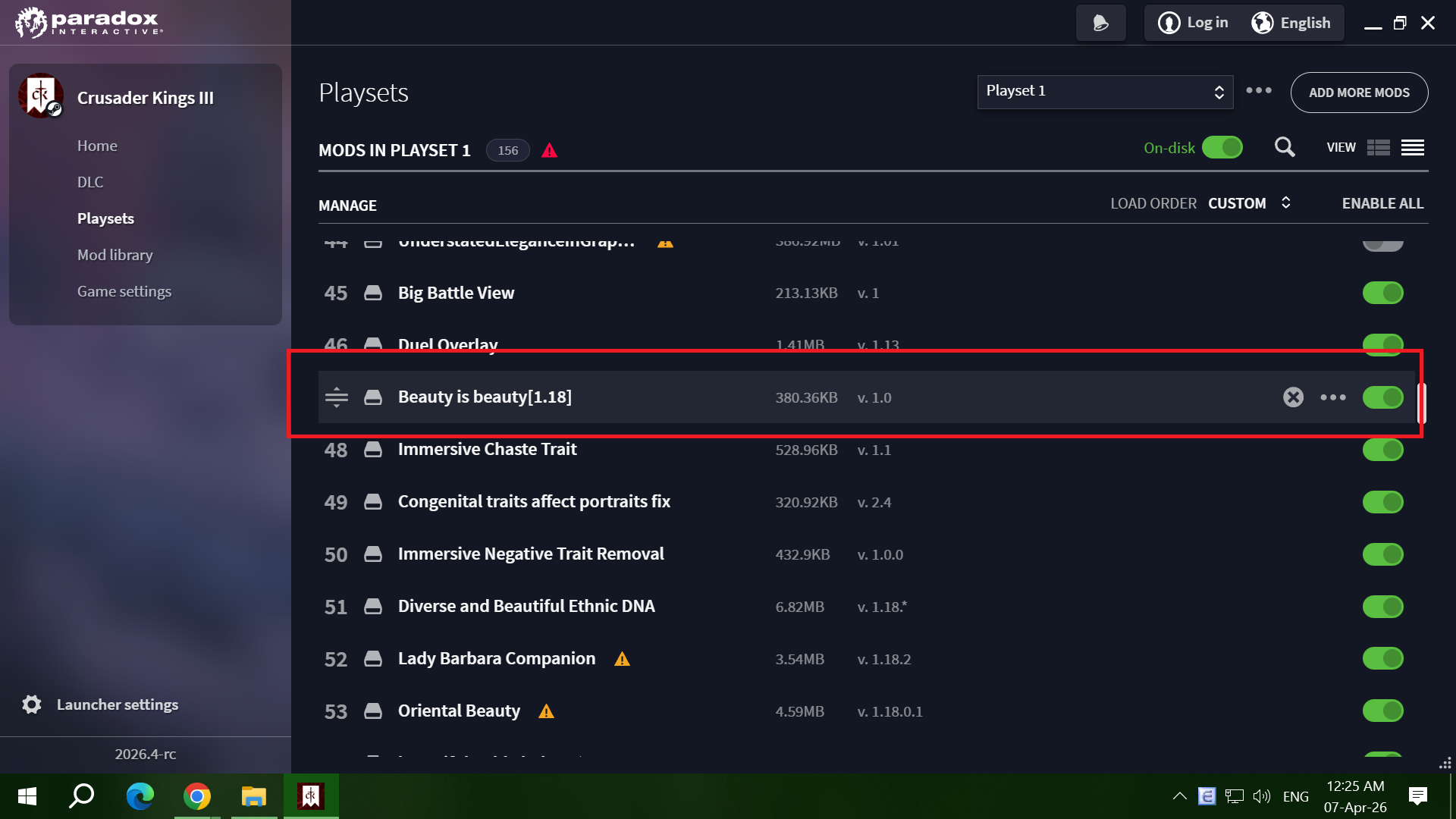Screen dimensions: 1456x819
Task: Click the ADD MORE MODS button
Action: tap(1359, 93)
